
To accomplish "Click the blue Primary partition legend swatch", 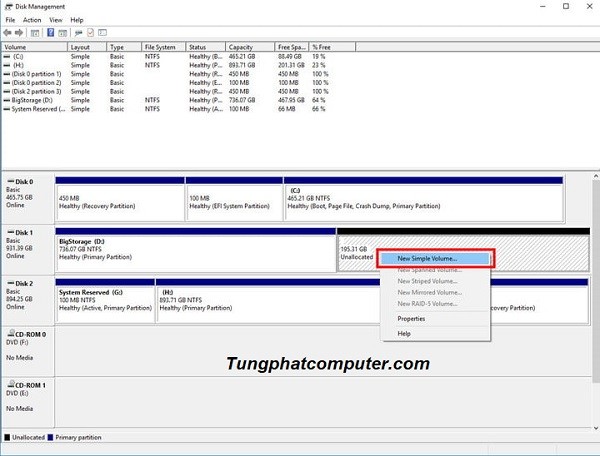I will pos(50,437).
